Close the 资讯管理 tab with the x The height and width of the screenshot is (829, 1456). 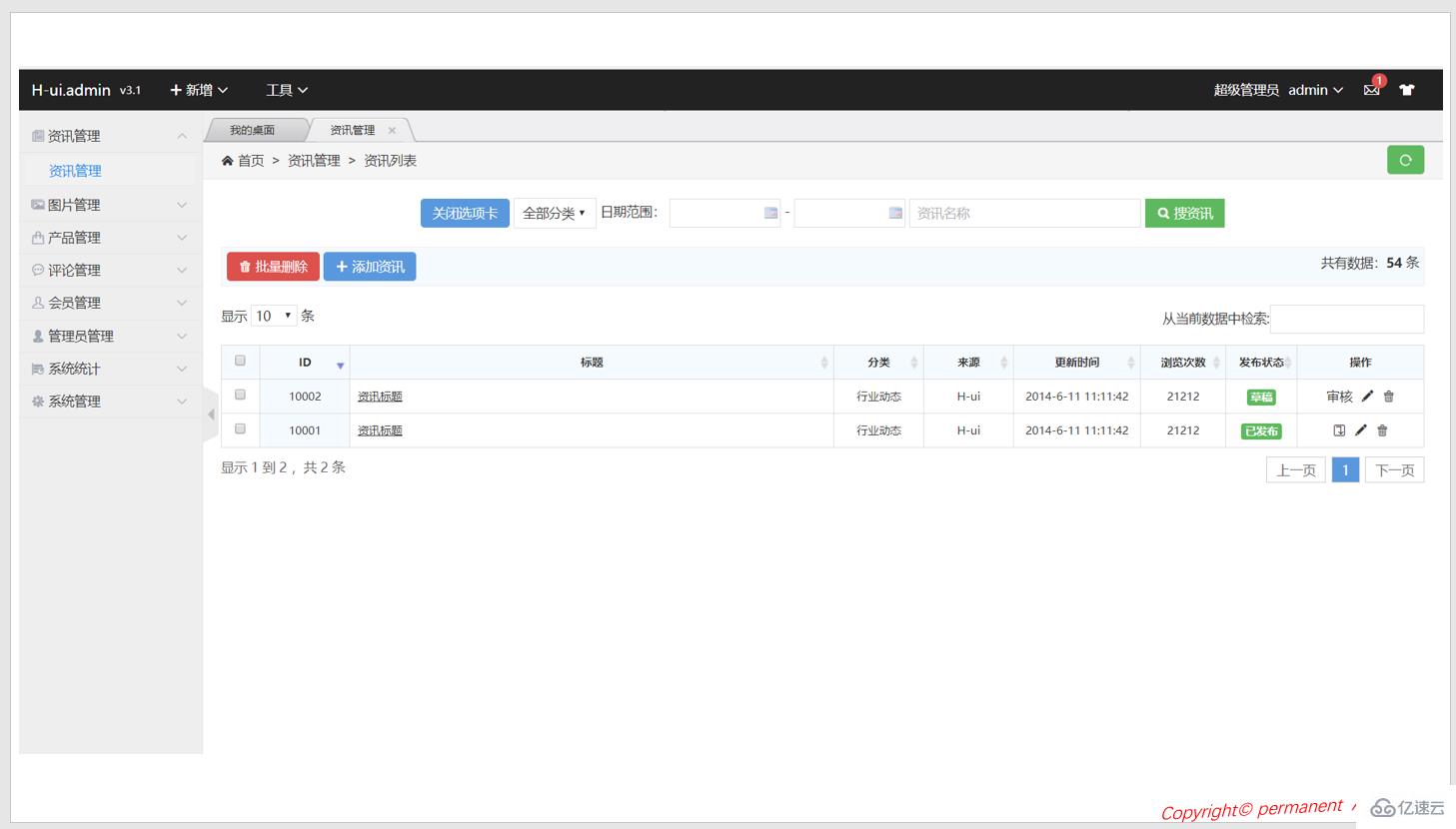pyautogui.click(x=392, y=130)
